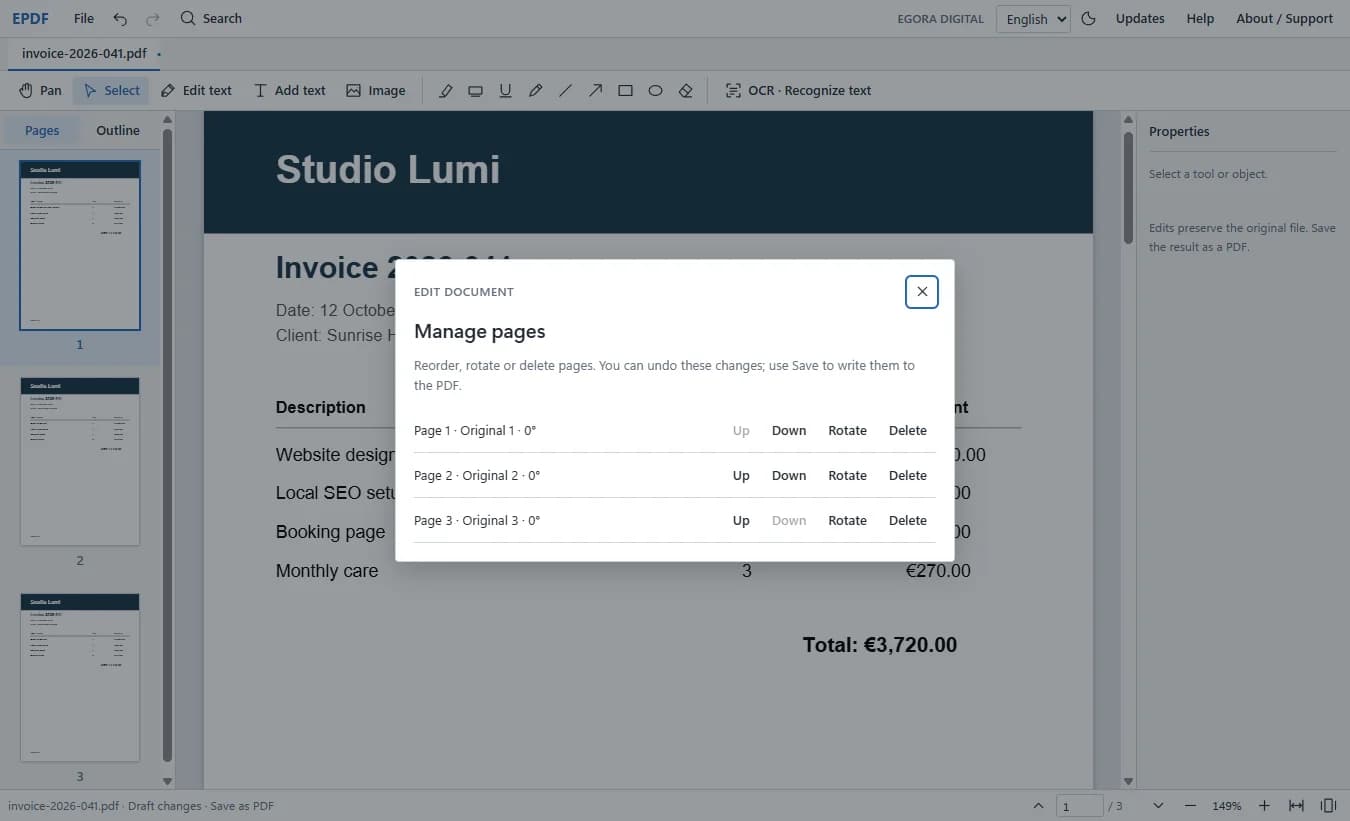Select the highlighter tool
Viewport: 1350px width, 821px height.
[446, 90]
